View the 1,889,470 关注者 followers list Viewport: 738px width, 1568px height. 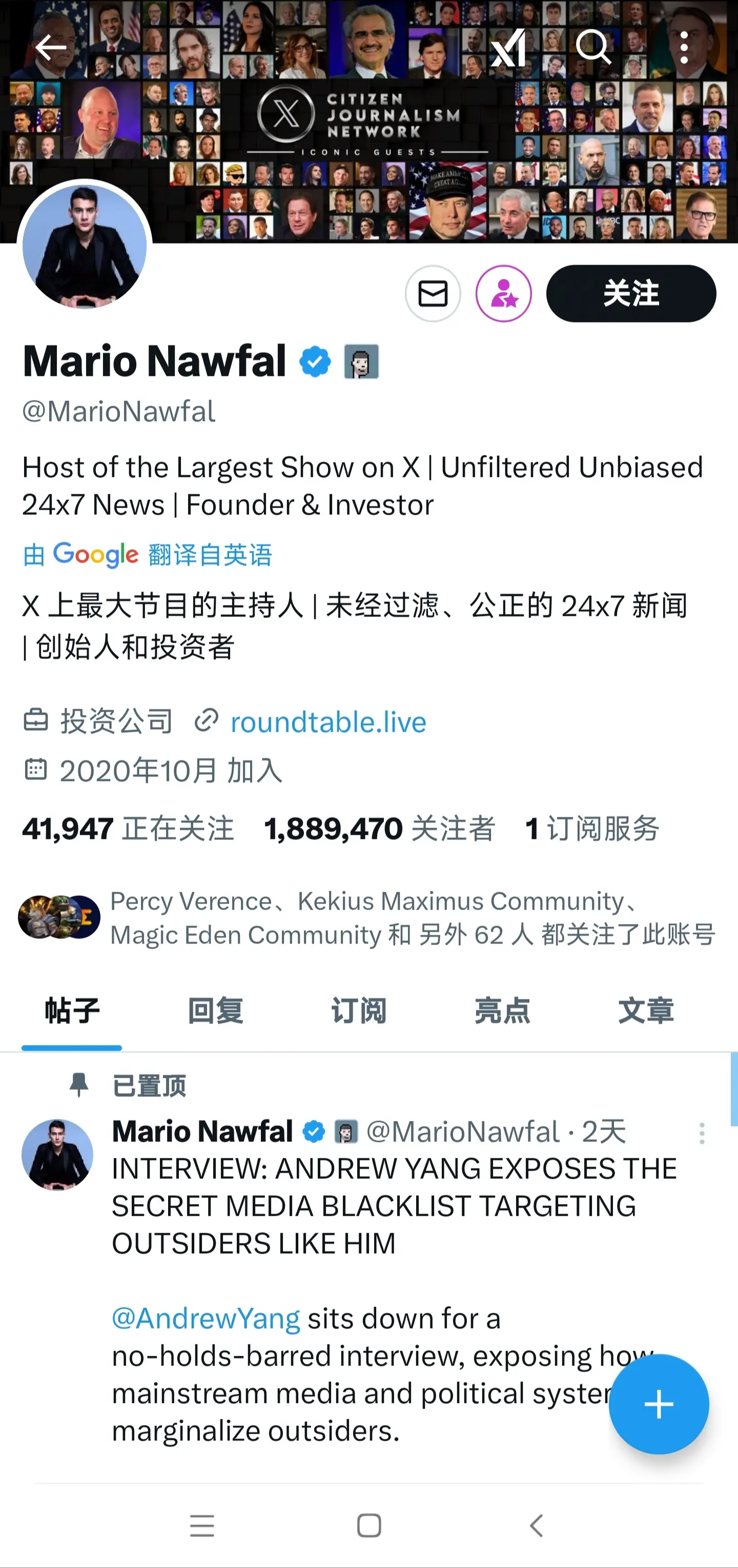pyautogui.click(x=379, y=829)
